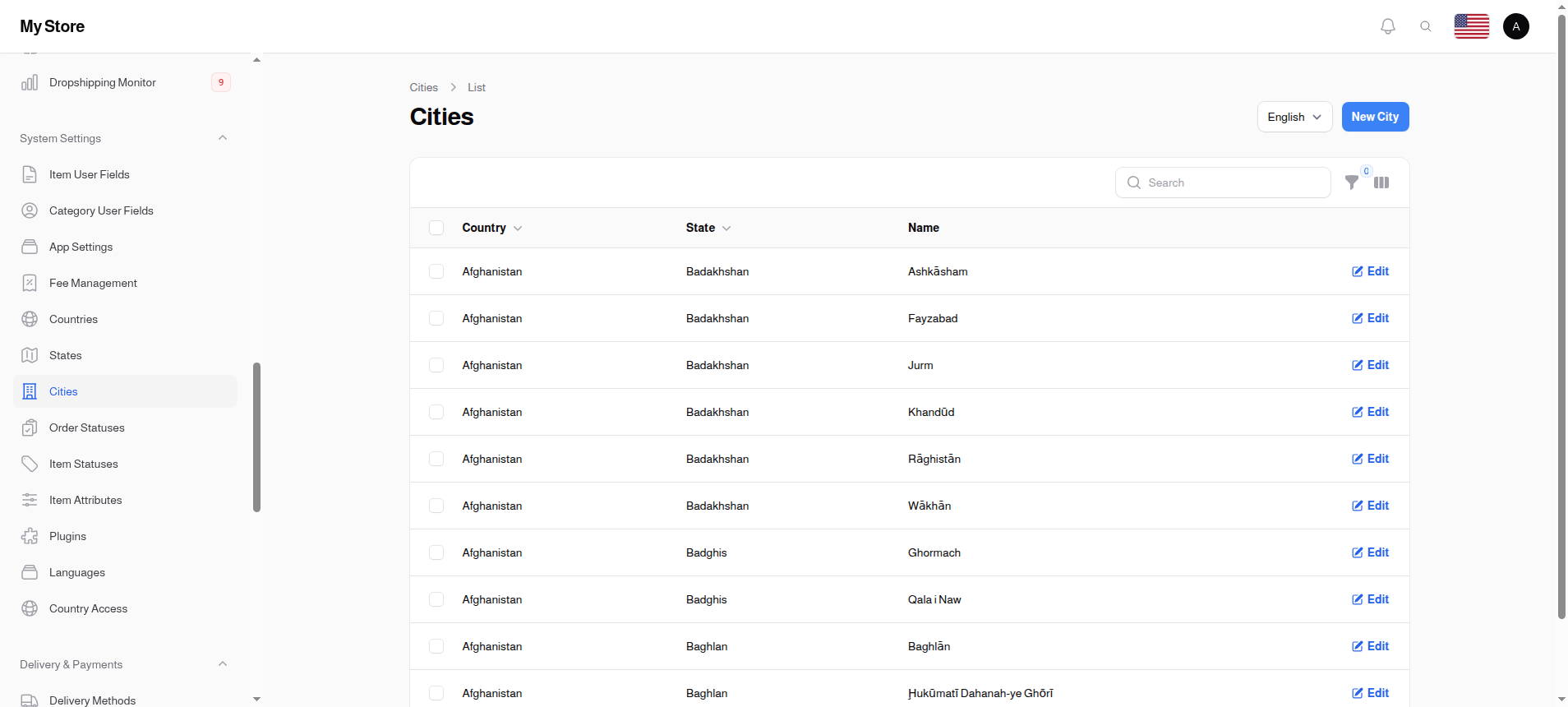The image size is (1568, 707).
Task: Select the Jurm row checkbox
Action: (436, 365)
